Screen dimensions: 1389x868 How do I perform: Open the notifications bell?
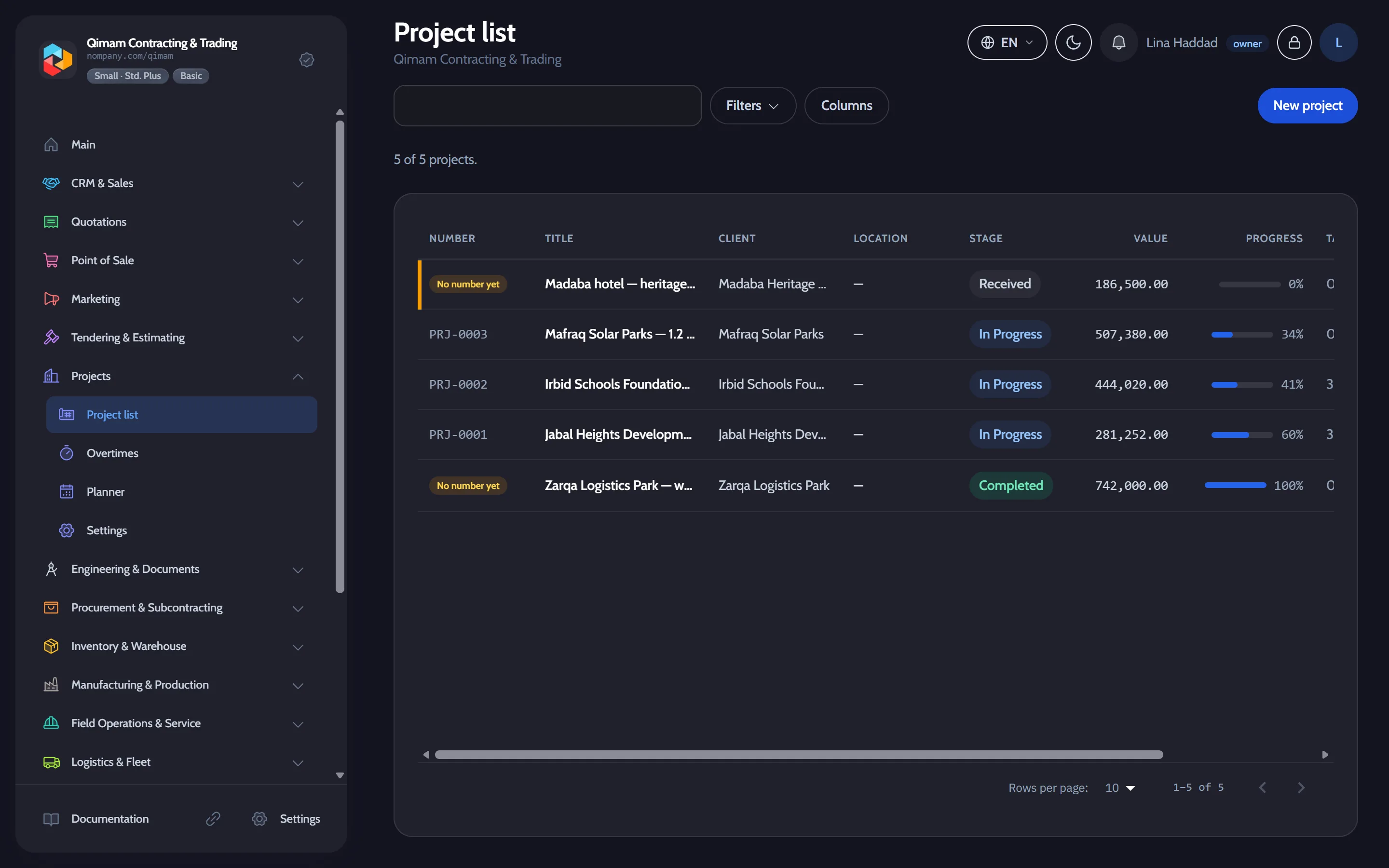click(1118, 42)
